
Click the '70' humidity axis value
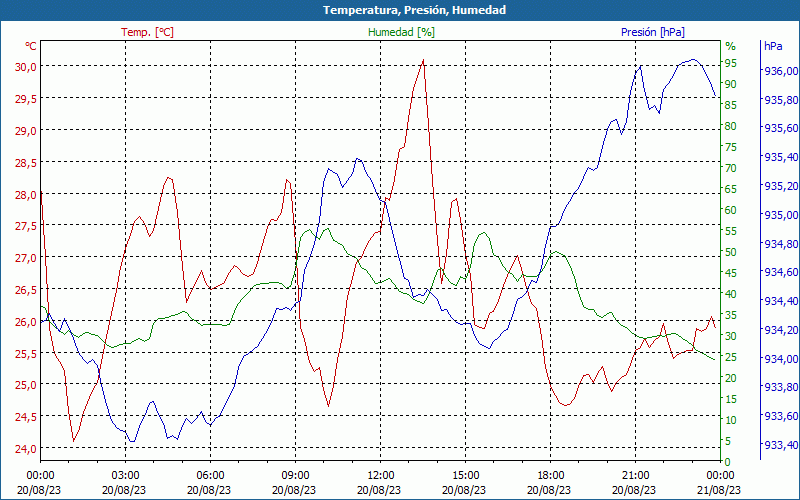coord(731,168)
